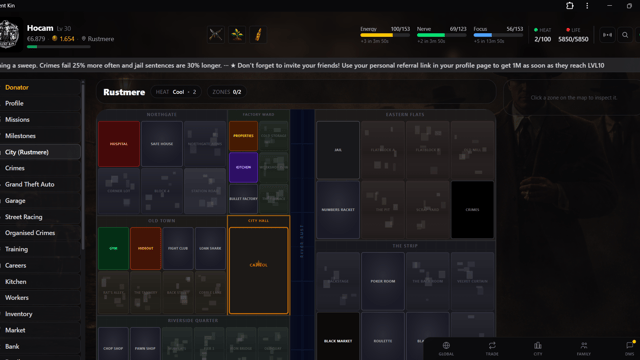Open Bank in the sidebar

pos(40,346)
